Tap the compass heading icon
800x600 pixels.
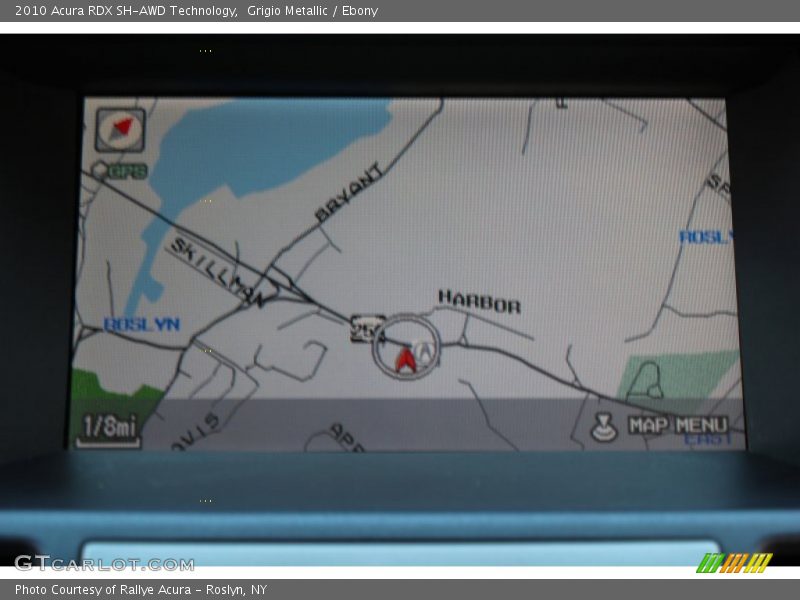[x=120, y=129]
